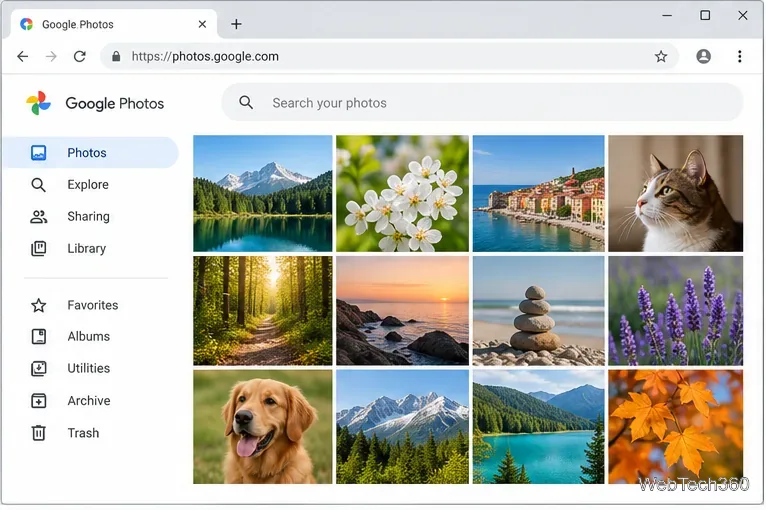
Task: Open the white blossom flowers photo
Action: pyautogui.click(x=403, y=193)
